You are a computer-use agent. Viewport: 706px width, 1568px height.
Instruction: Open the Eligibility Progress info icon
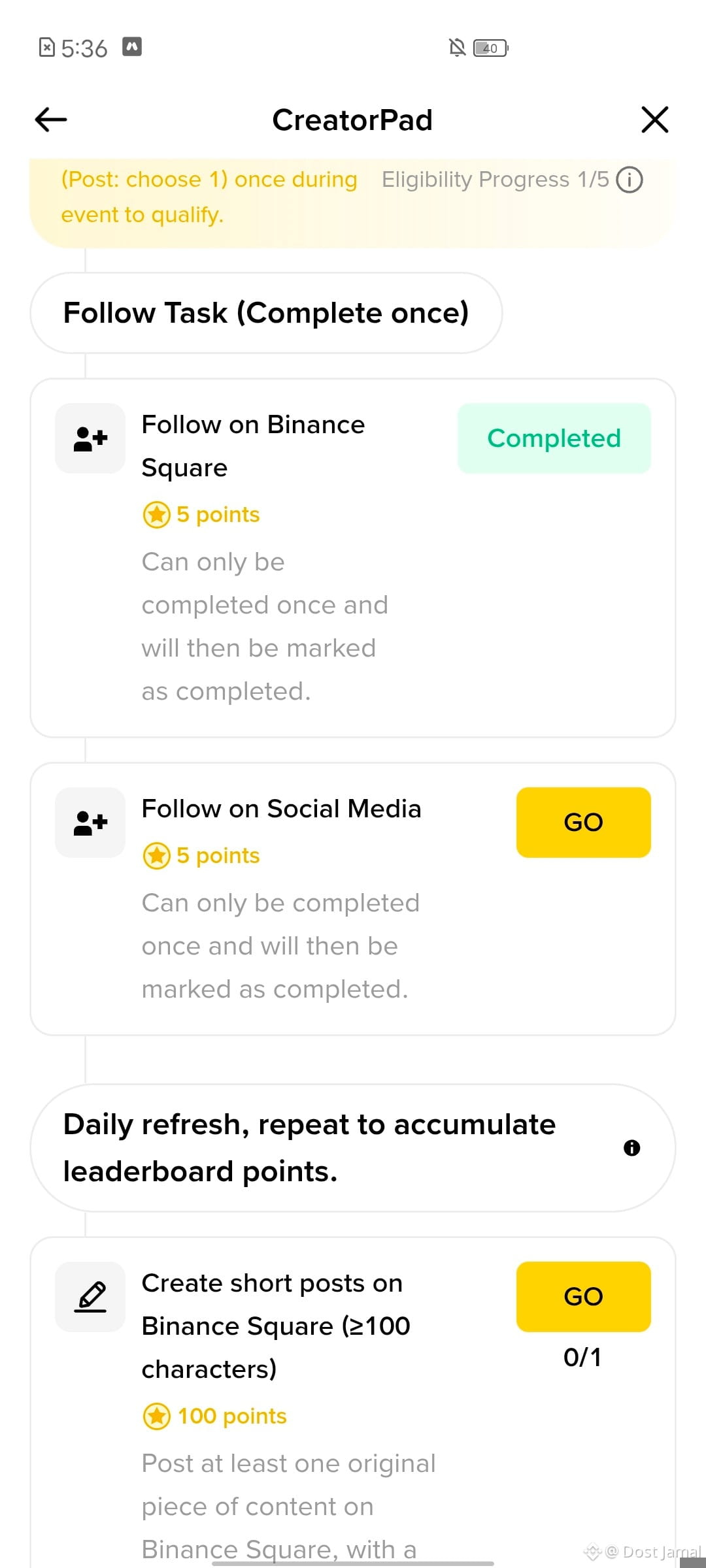[x=630, y=180]
